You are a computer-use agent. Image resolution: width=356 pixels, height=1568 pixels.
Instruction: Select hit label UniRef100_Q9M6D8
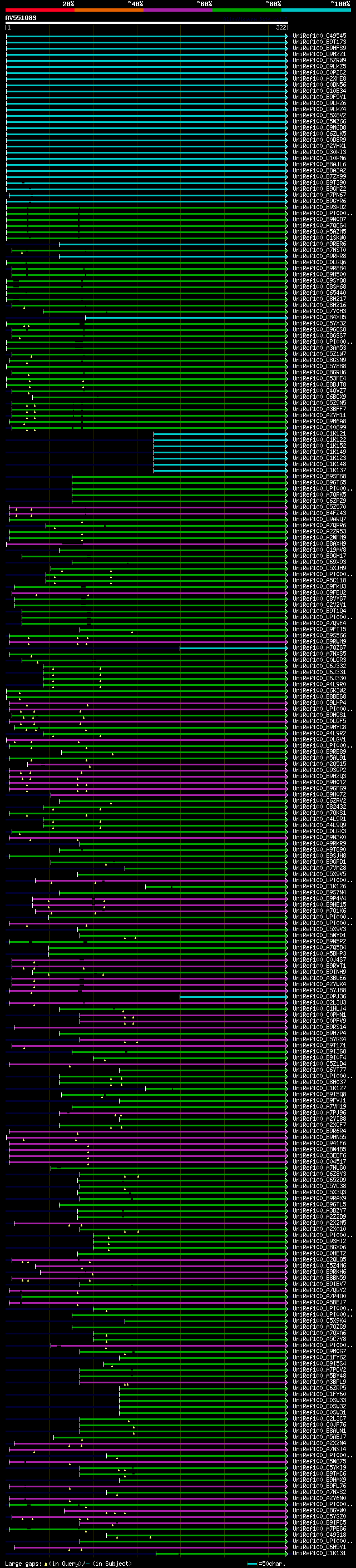(x=319, y=127)
